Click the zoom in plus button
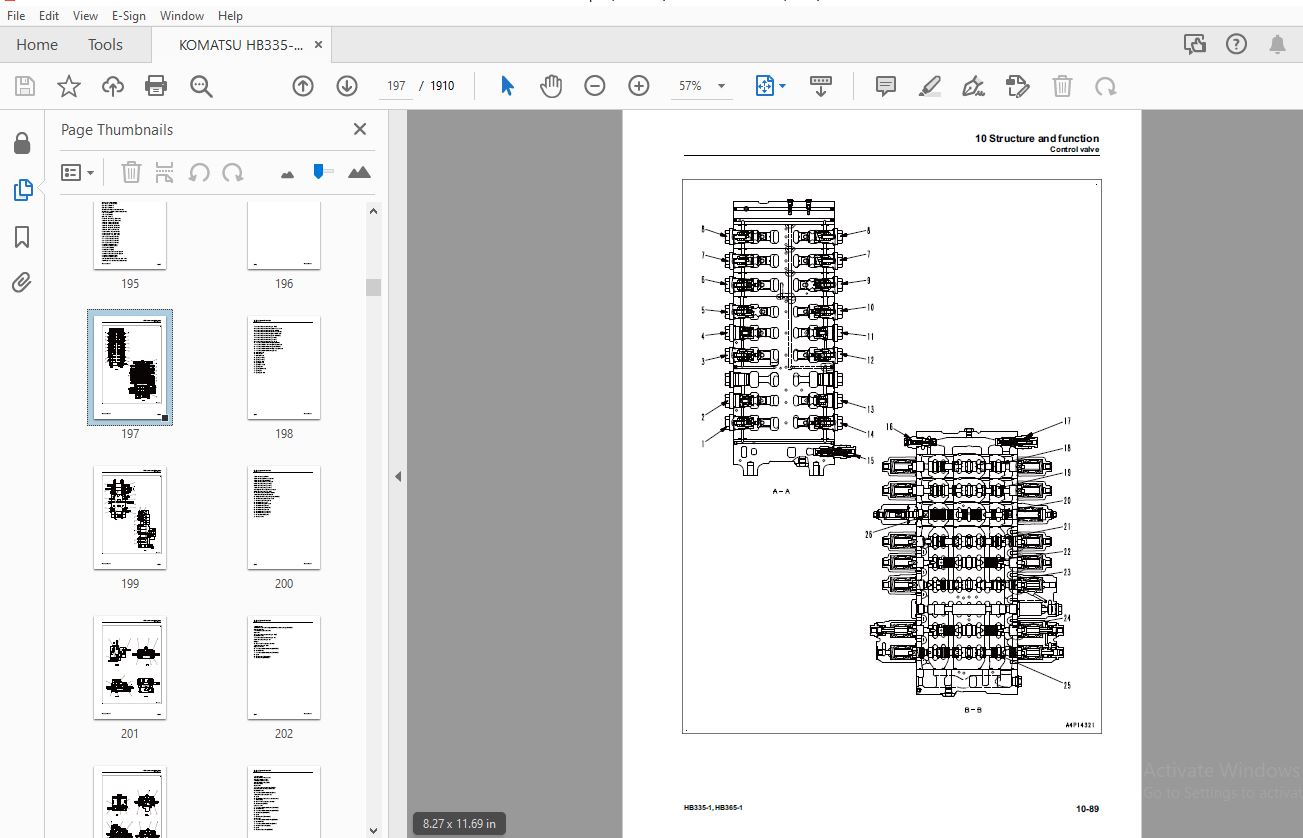Image resolution: width=1303 pixels, height=838 pixels. click(x=639, y=86)
